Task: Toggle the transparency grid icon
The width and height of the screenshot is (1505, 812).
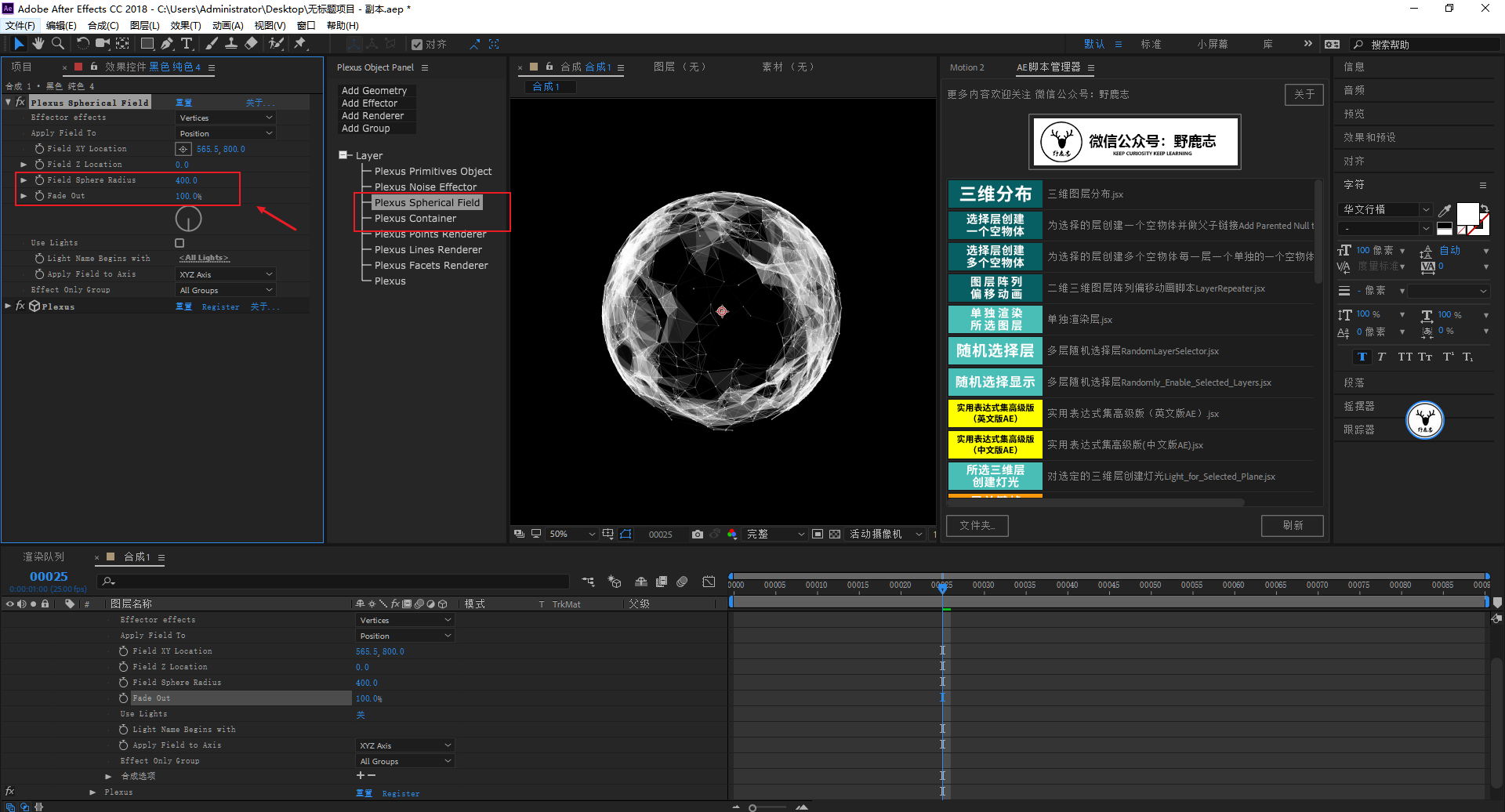Action: coord(835,534)
